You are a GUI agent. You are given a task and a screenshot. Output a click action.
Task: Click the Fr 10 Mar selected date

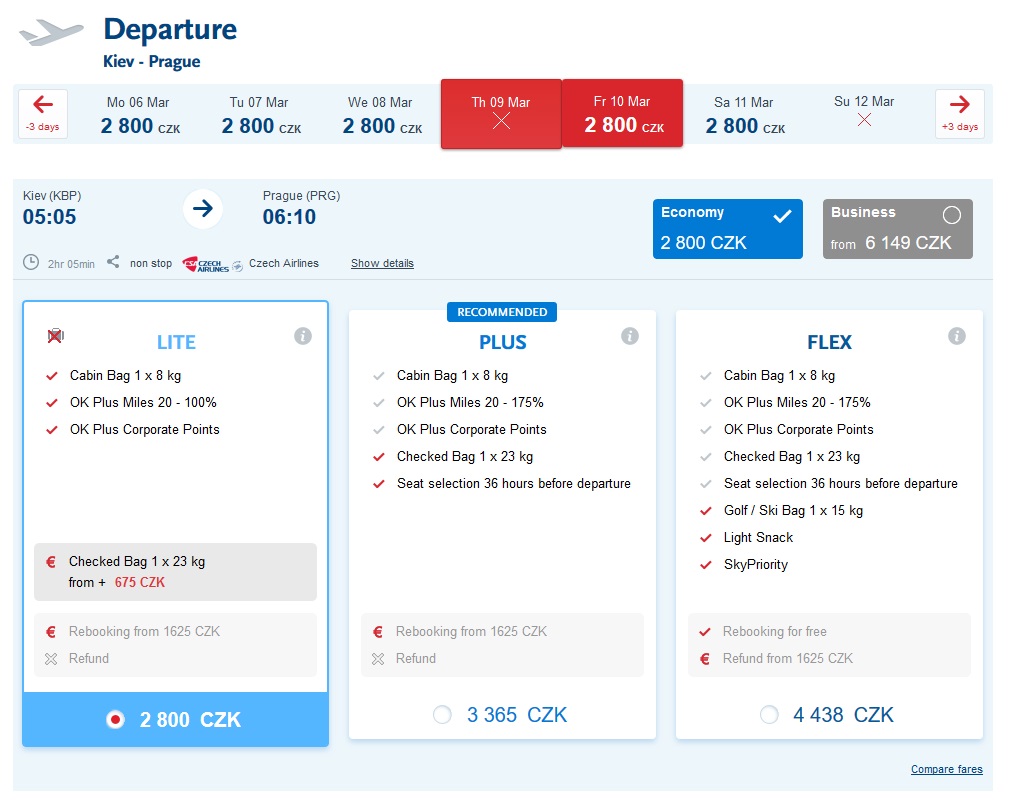pyautogui.click(x=622, y=114)
